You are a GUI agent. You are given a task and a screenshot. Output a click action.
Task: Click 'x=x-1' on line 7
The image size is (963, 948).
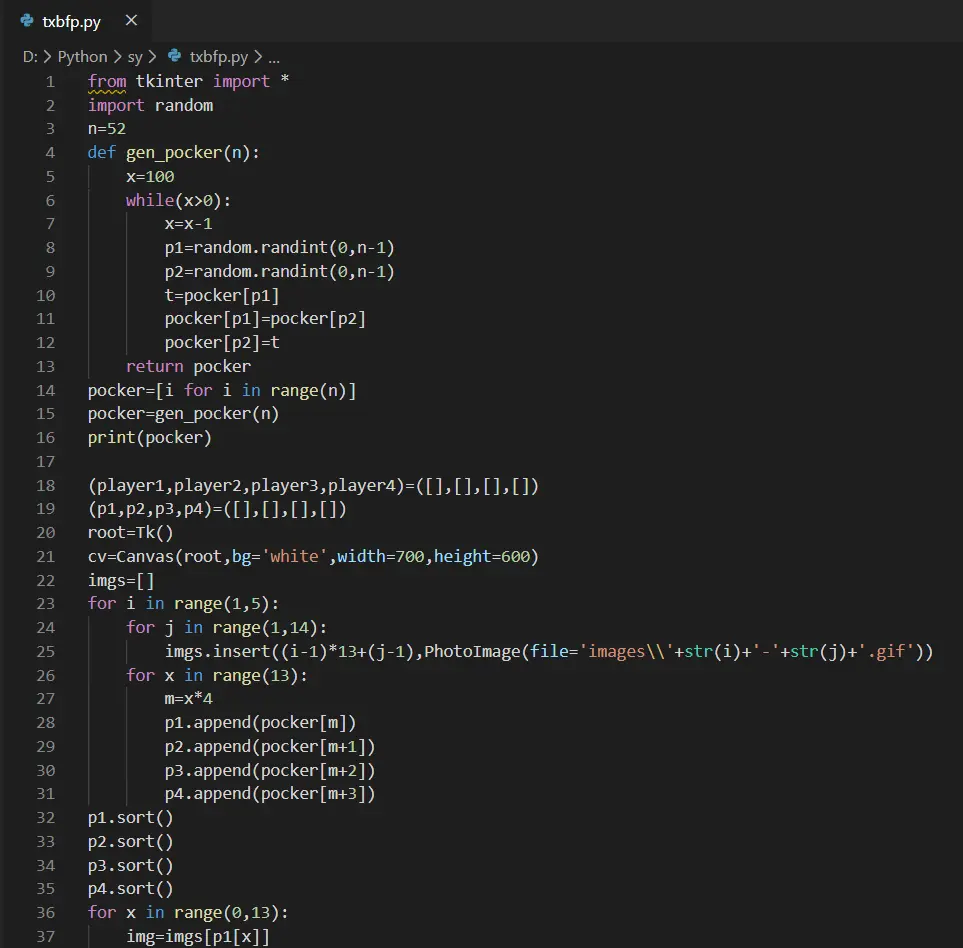coord(189,224)
